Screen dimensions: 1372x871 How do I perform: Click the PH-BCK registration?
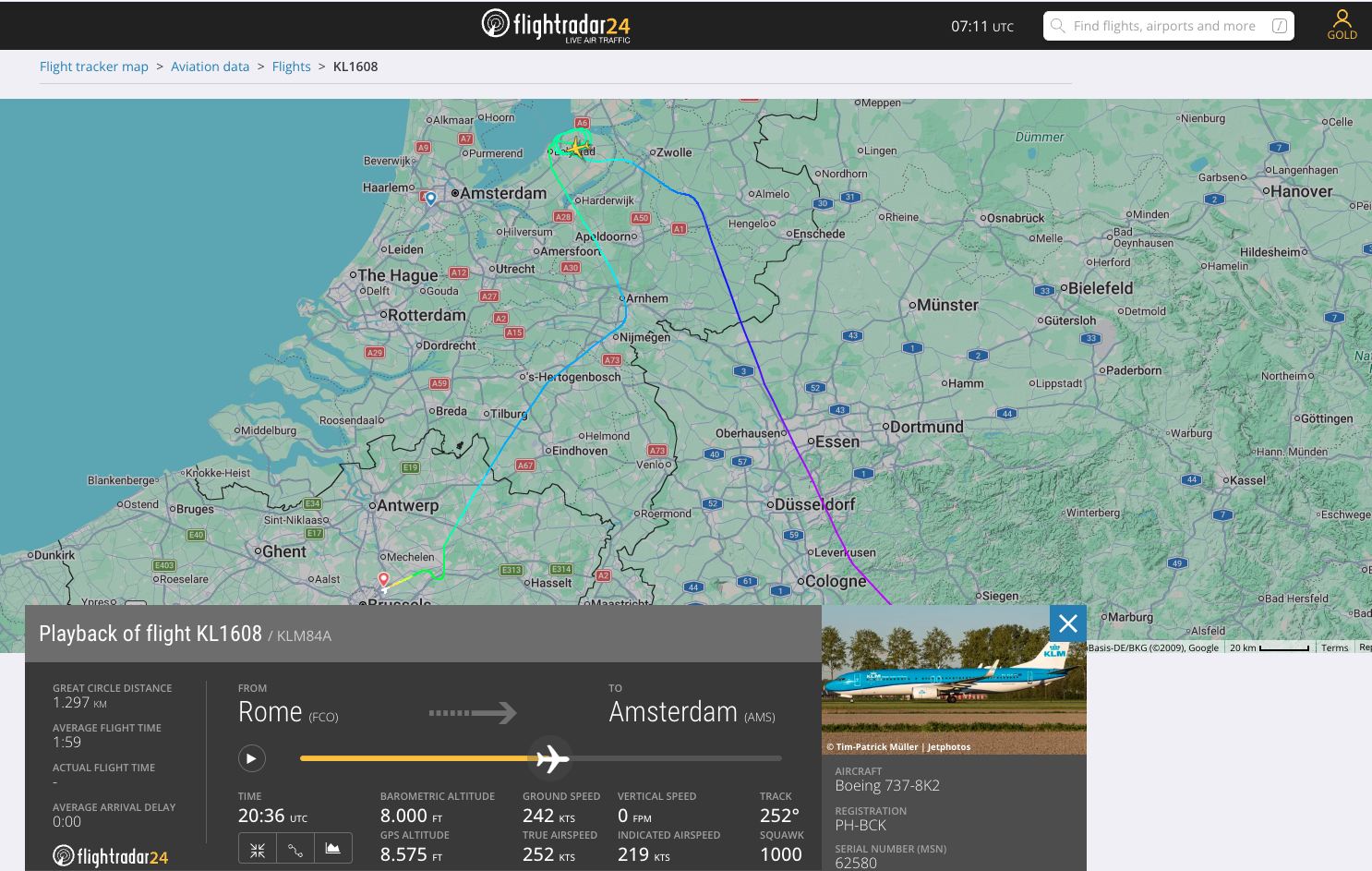click(x=861, y=826)
